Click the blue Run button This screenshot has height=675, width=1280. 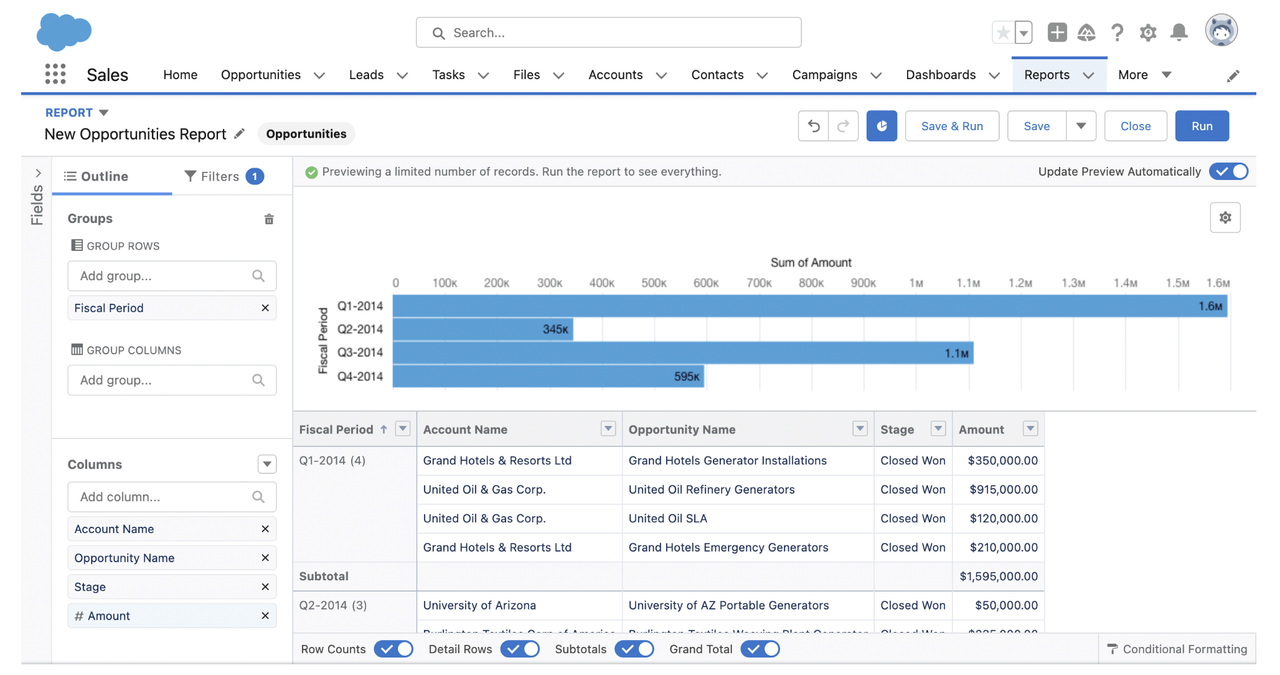(1202, 126)
